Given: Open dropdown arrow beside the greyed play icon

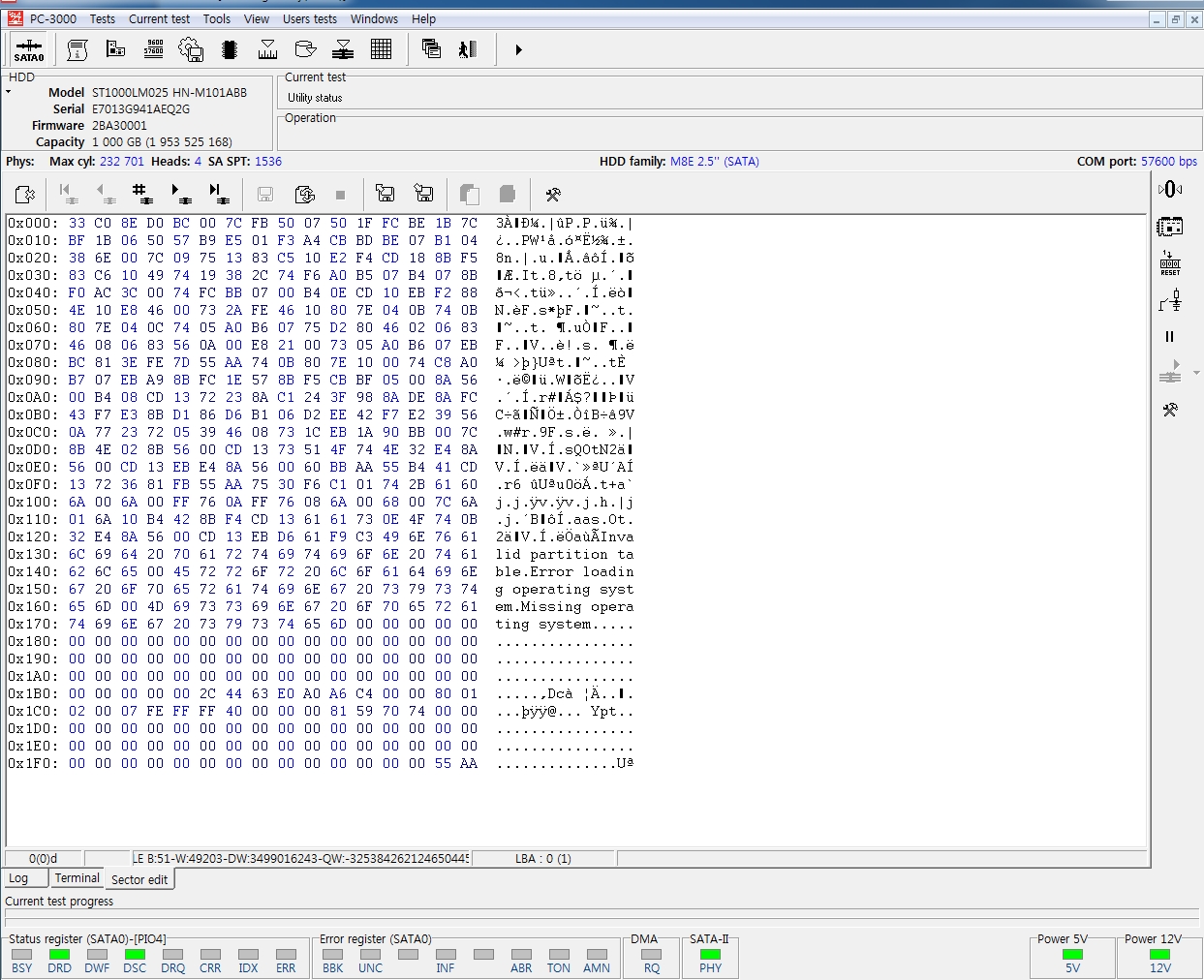Looking at the screenshot, I should tap(1196, 373).
